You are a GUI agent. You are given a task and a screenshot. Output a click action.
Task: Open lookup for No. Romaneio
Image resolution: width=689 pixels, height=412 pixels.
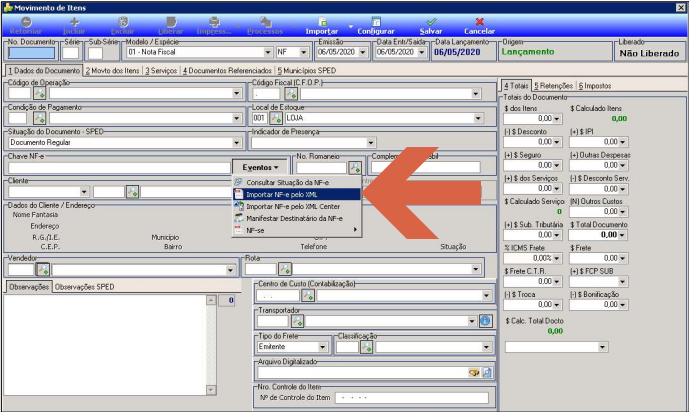[355, 167]
